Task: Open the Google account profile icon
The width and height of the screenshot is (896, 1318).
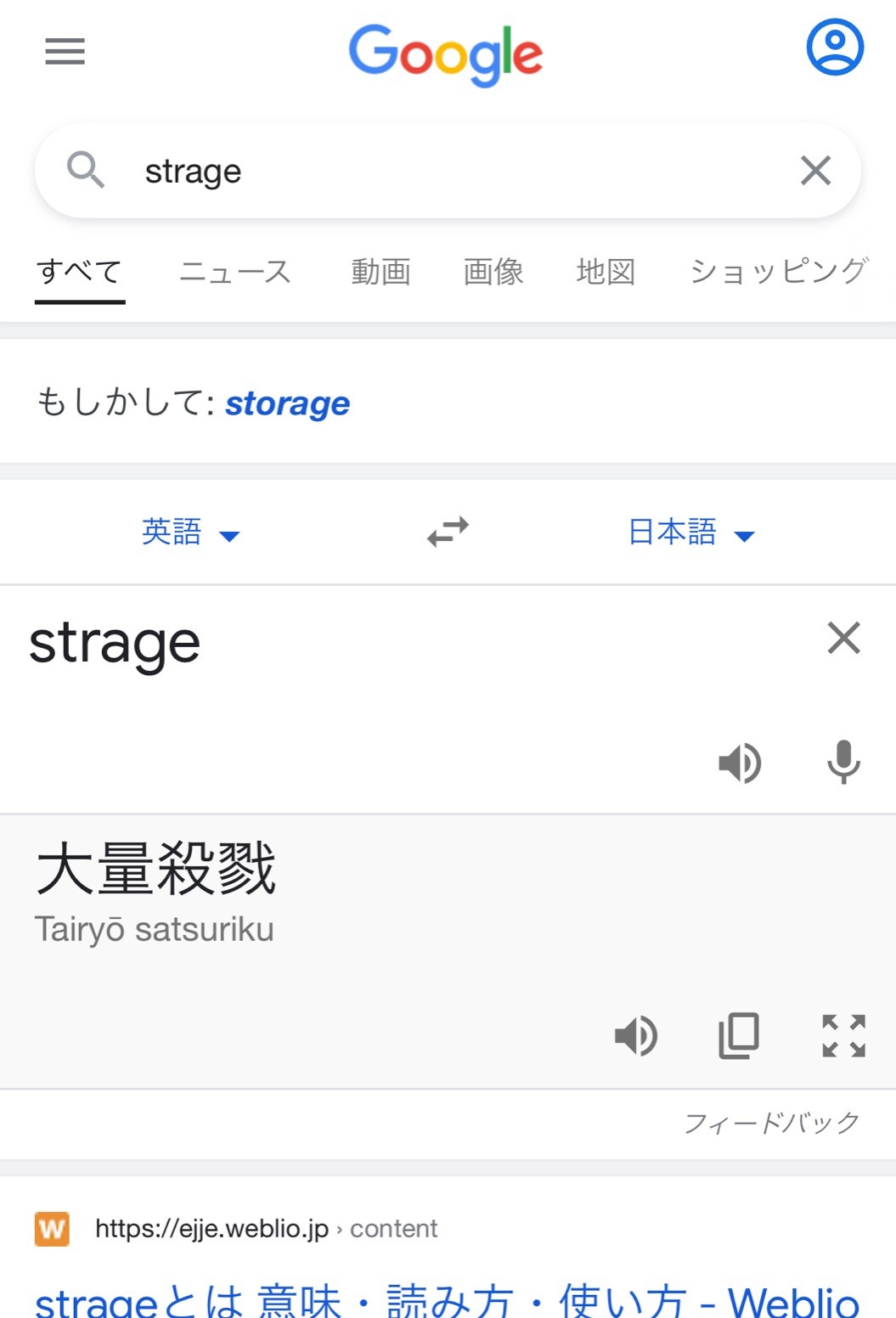Action: tap(835, 47)
